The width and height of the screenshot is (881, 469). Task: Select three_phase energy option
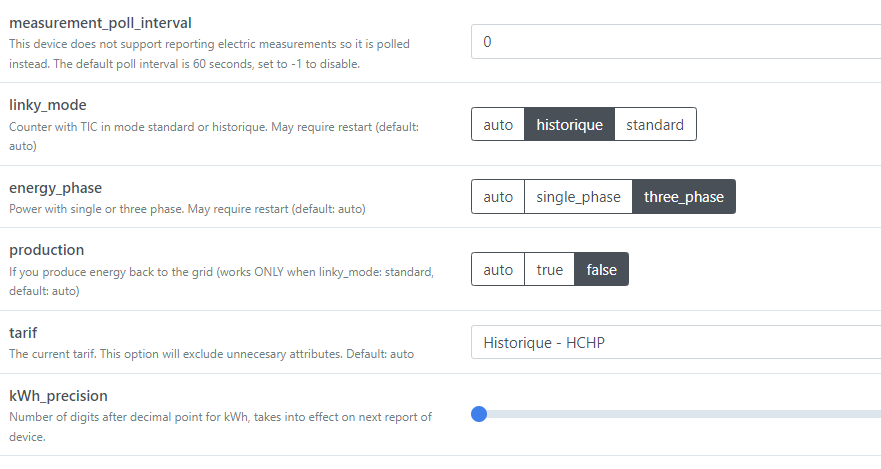683,197
